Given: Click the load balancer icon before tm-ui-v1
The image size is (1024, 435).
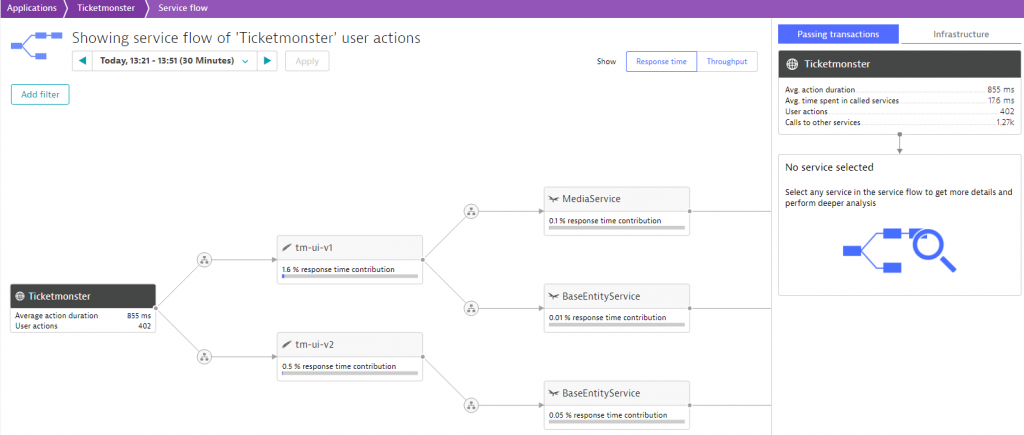Looking at the screenshot, I should click(204, 260).
